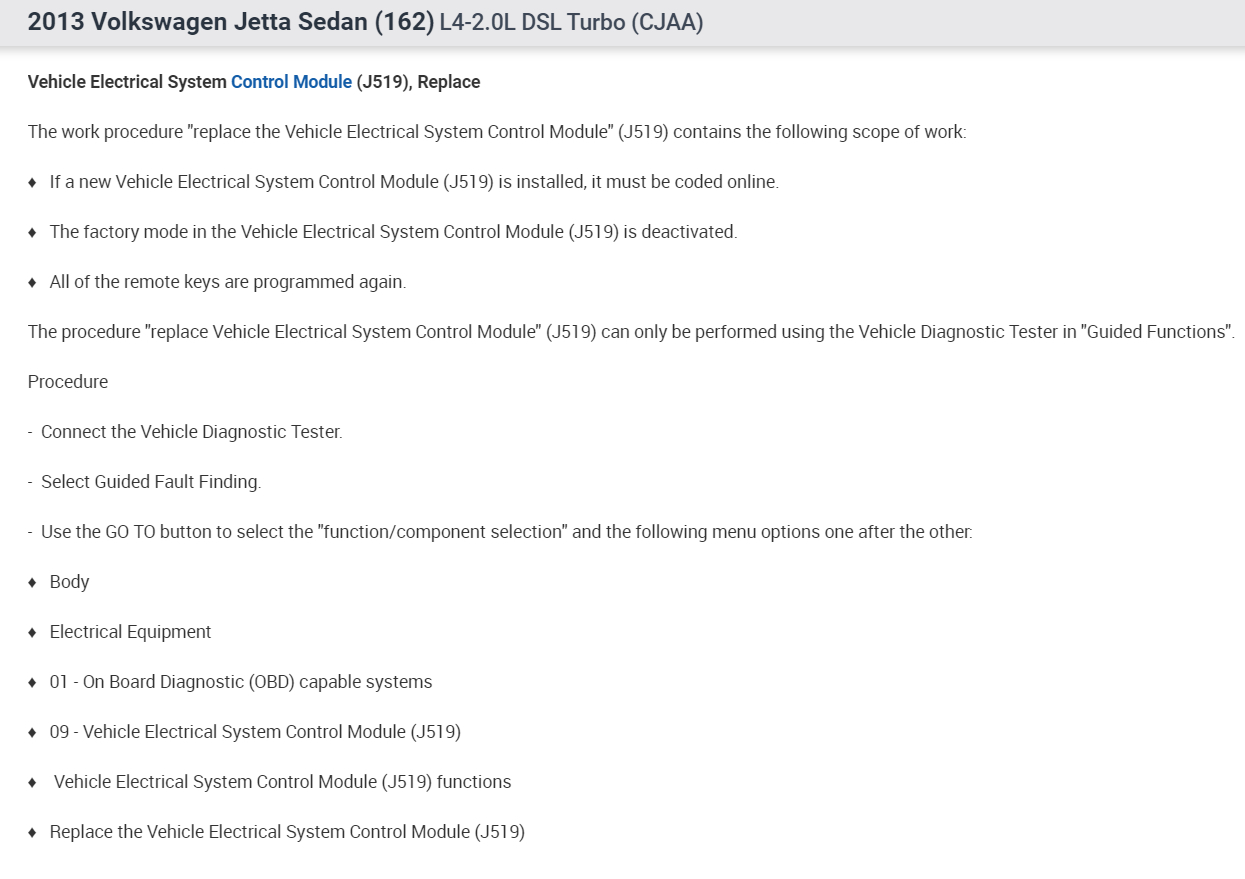Click the "must be coded online" bullet line

click(413, 182)
